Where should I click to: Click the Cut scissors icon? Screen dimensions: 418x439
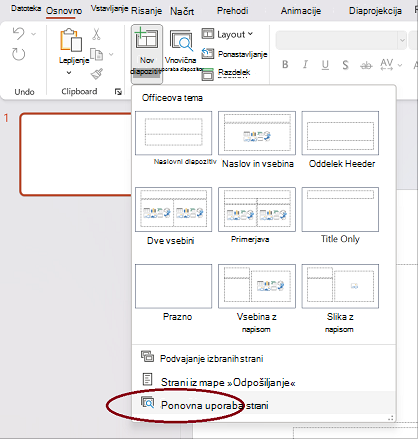tap(96, 34)
